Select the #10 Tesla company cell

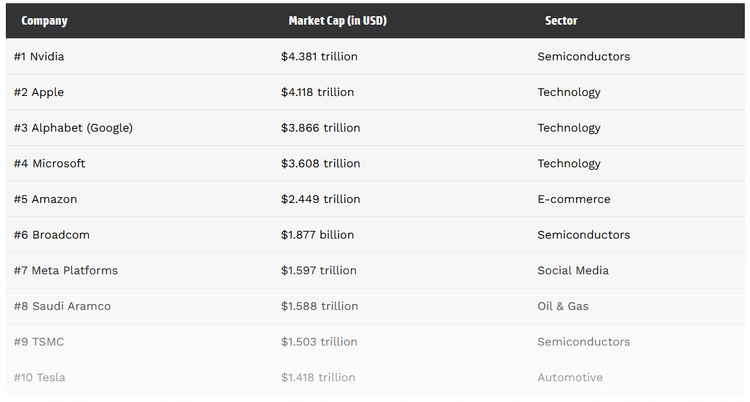(40, 378)
